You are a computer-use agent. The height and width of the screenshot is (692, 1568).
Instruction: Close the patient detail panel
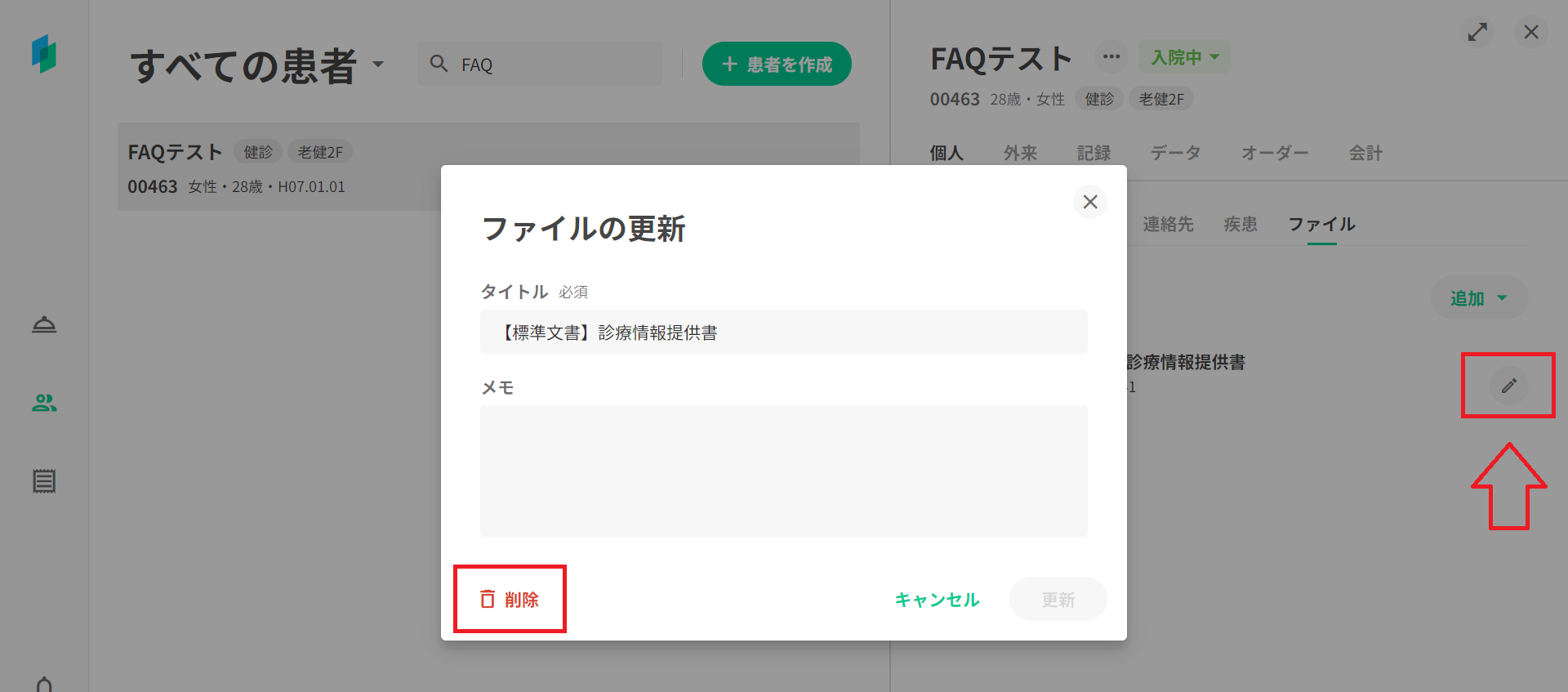point(1531,32)
